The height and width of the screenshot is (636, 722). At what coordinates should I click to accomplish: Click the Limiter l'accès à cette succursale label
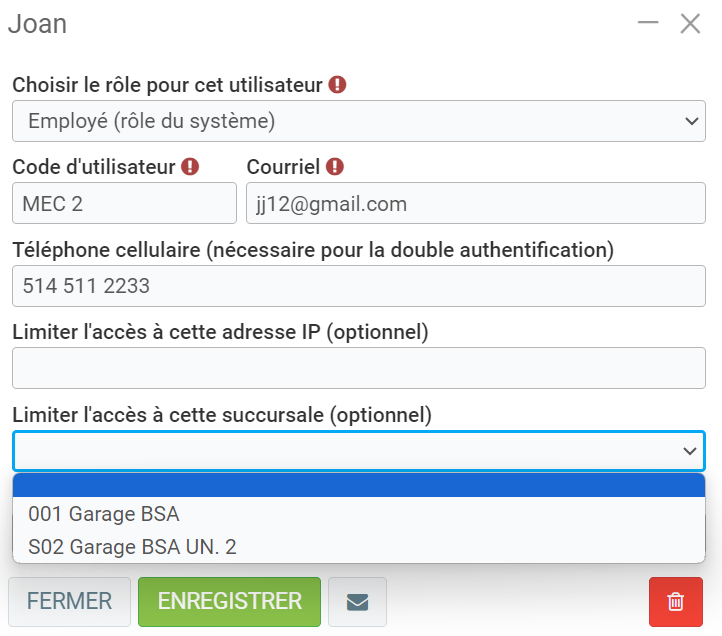click(x=222, y=413)
